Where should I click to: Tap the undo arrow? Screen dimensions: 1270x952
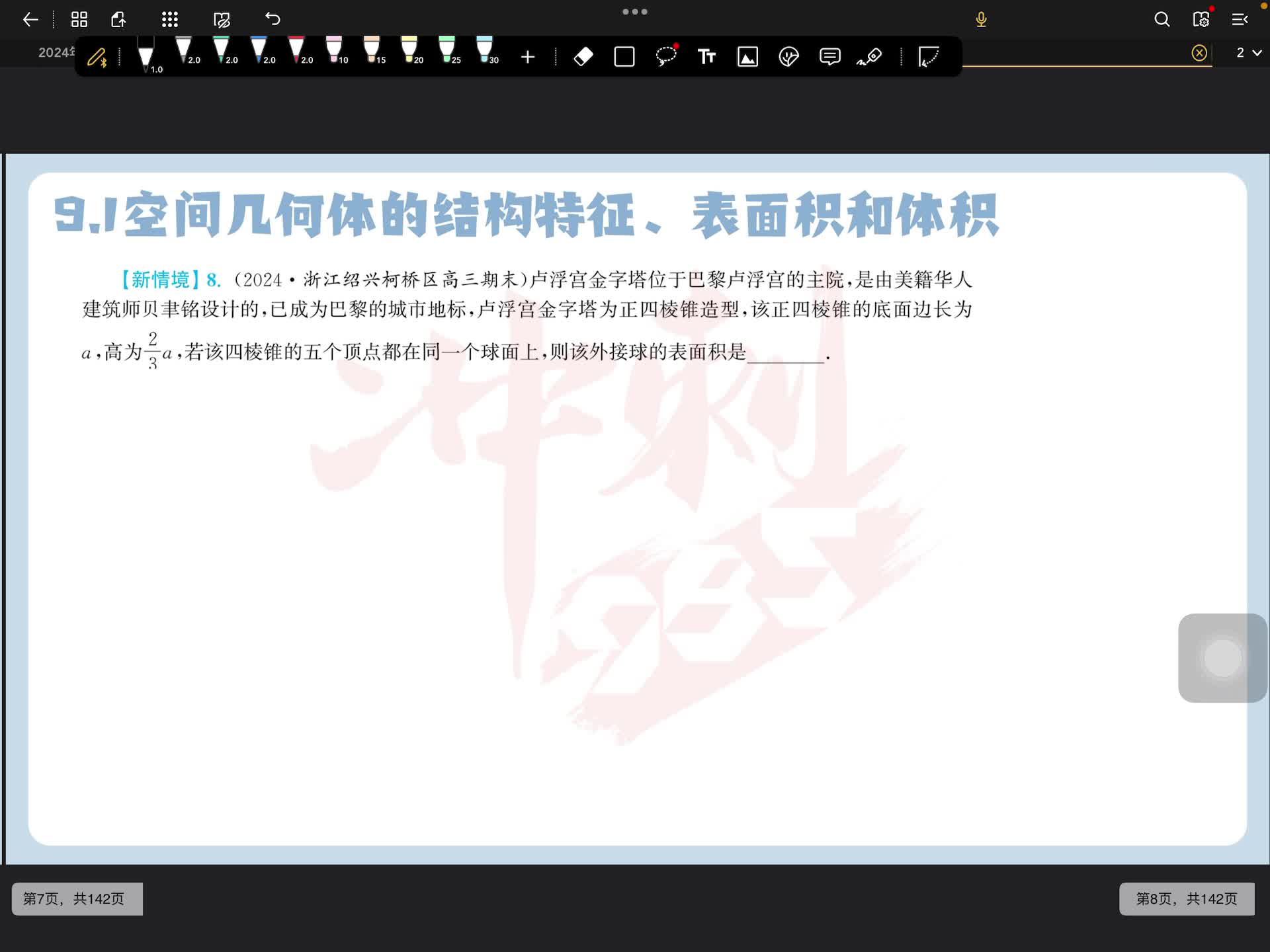point(273,19)
